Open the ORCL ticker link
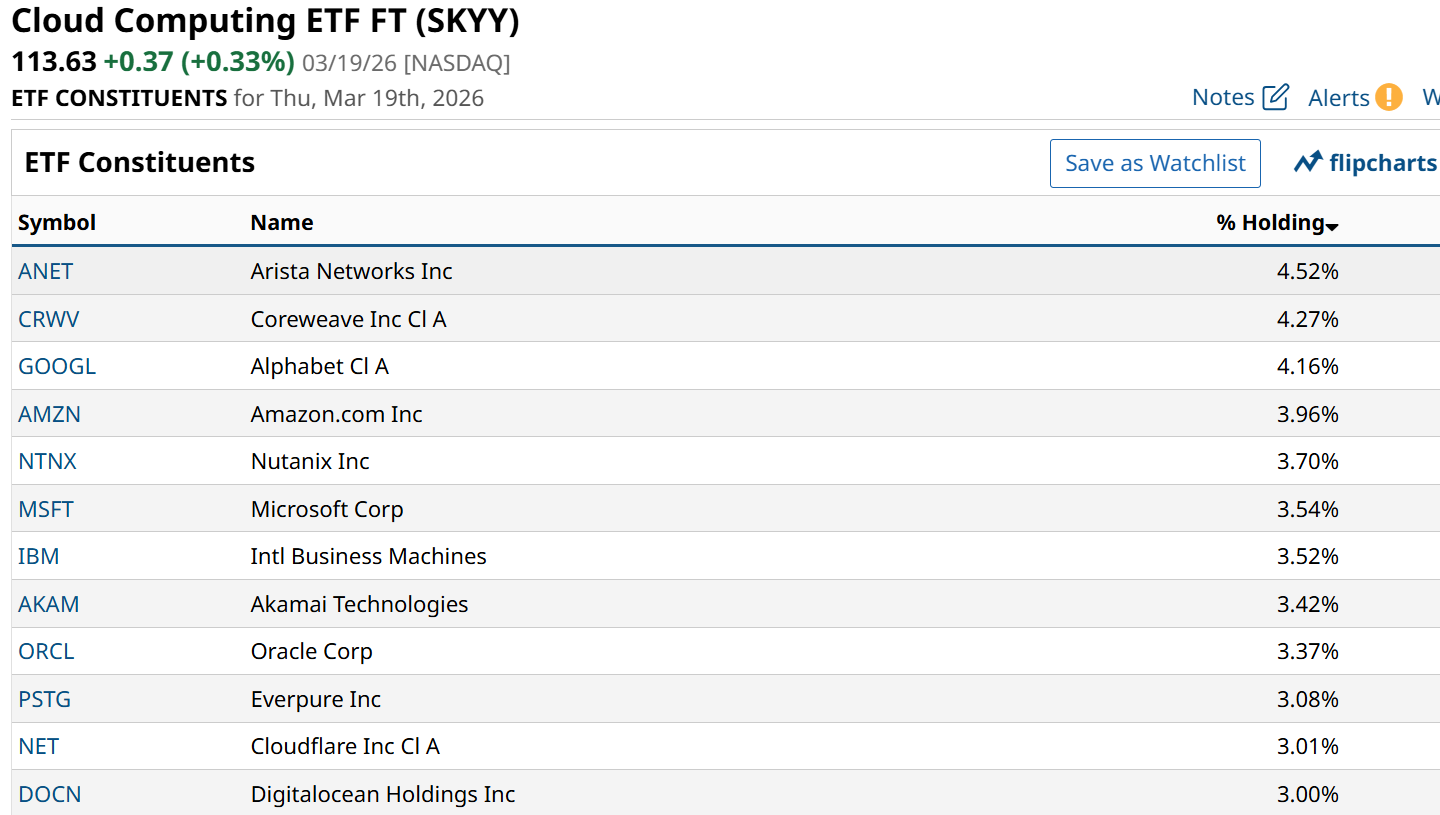1440x815 pixels. tap(46, 651)
